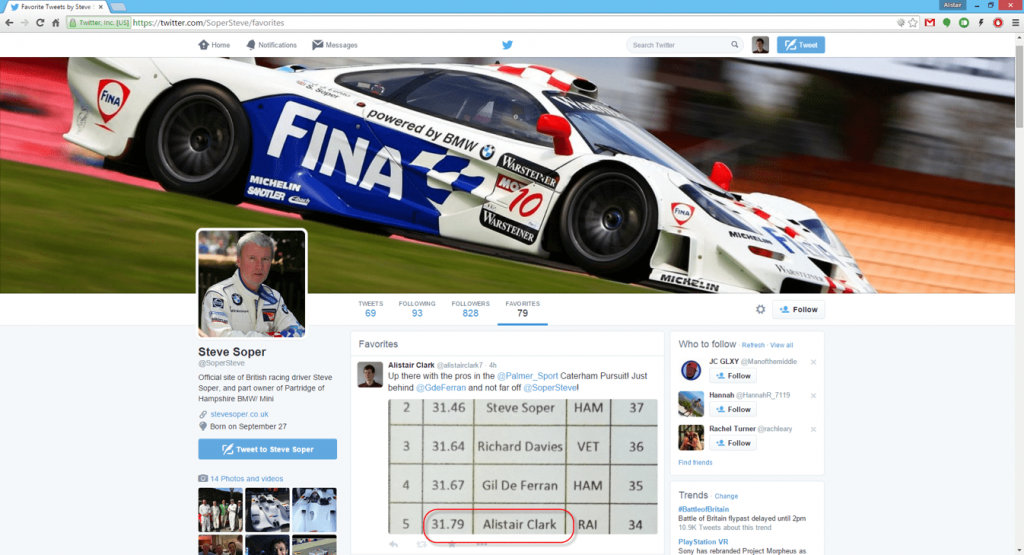Open browser home page icon
Viewport: 1024px width, 555px height.
[x=56, y=22]
